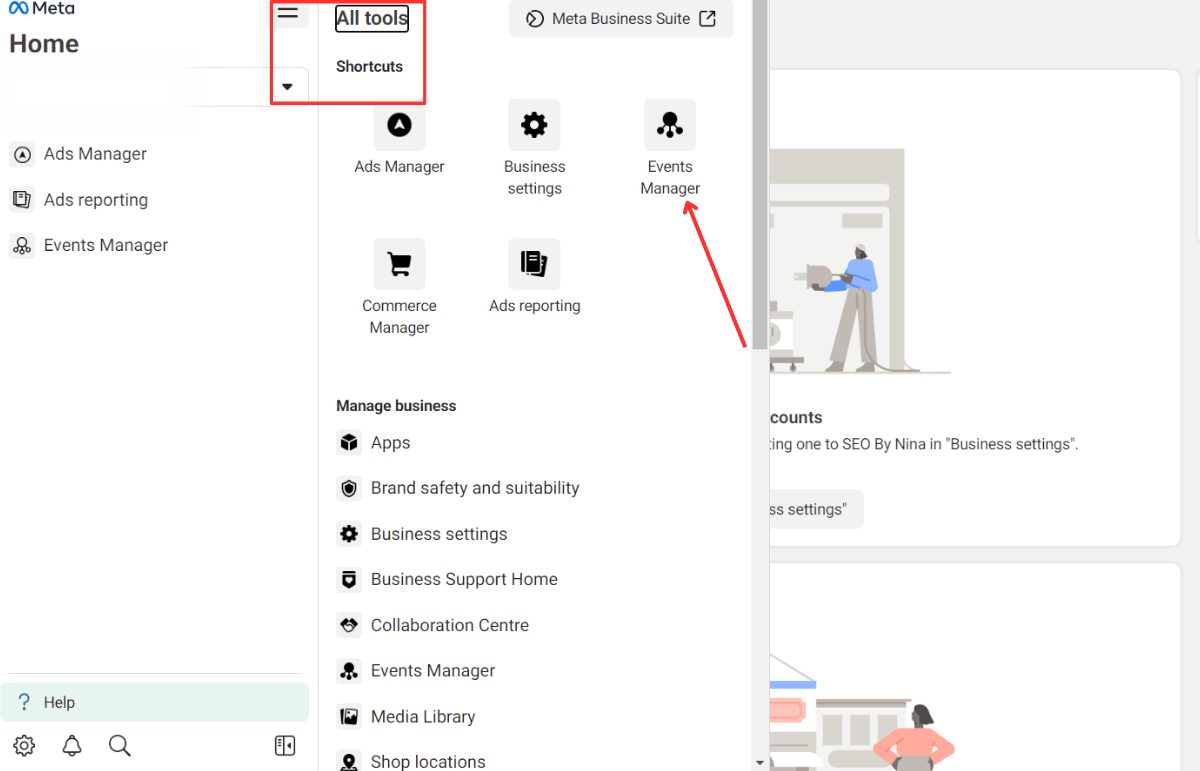Click the Apps icon under Manage business
The image size is (1200, 771).
click(x=349, y=442)
